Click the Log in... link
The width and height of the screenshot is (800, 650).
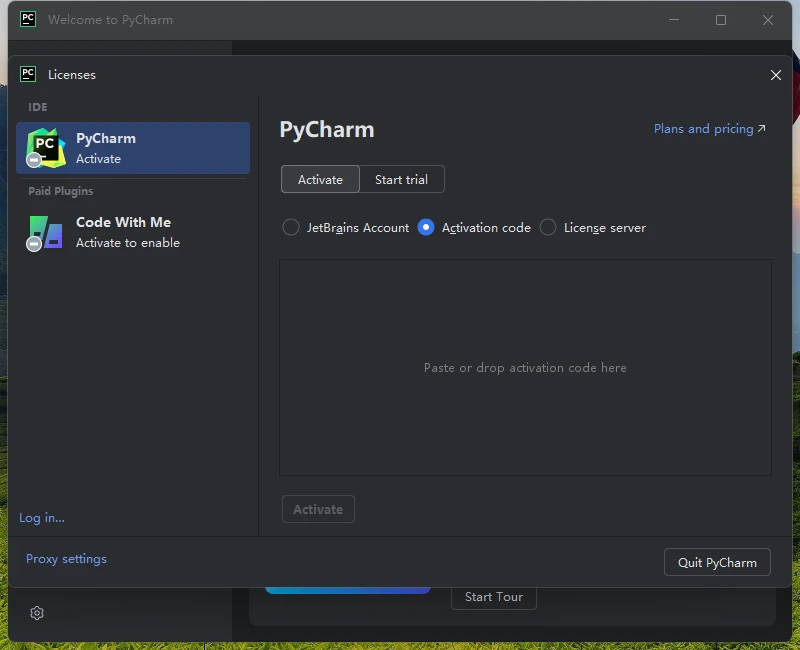pos(42,517)
